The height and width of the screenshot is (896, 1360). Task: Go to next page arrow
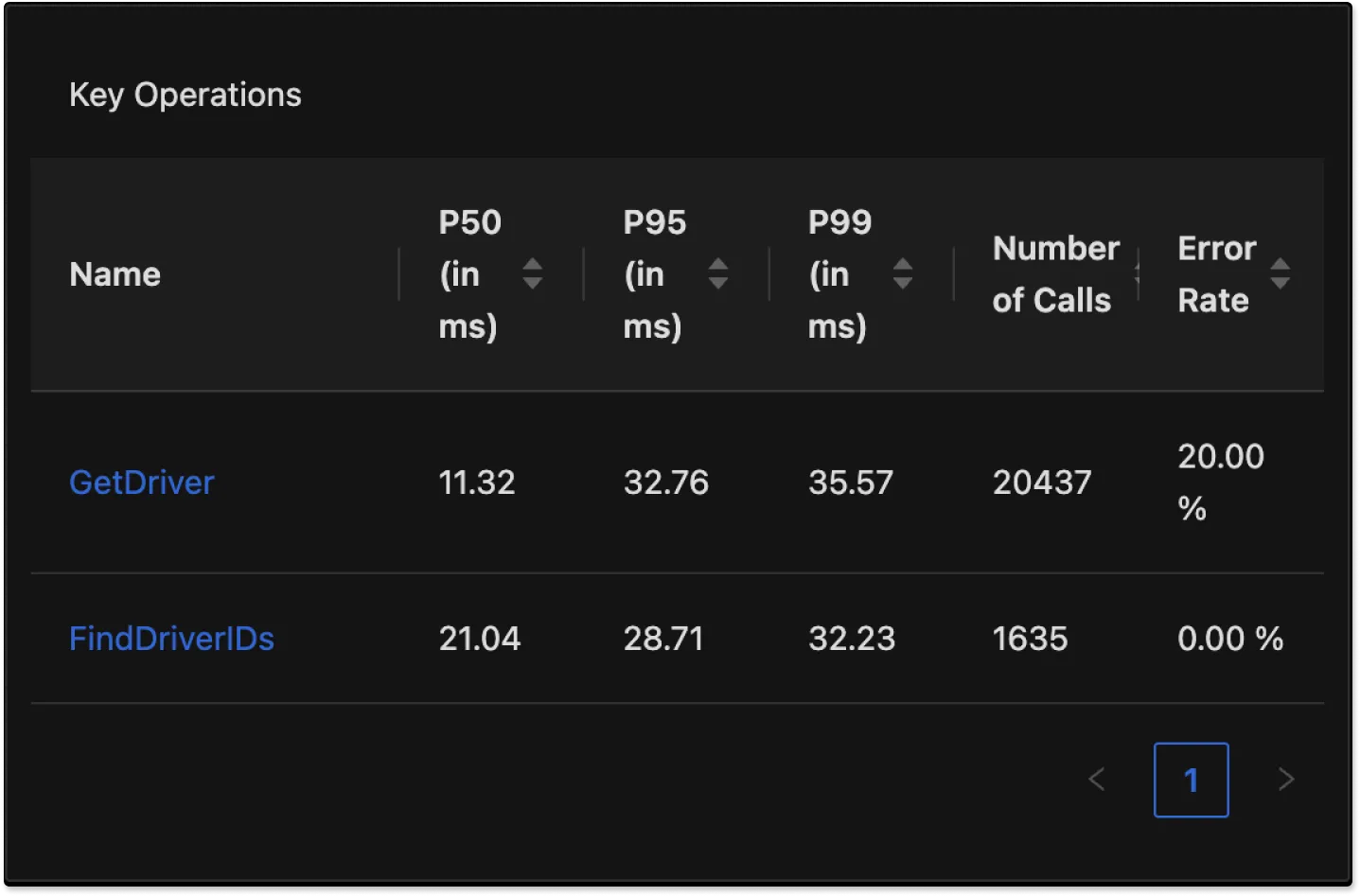point(1285,780)
